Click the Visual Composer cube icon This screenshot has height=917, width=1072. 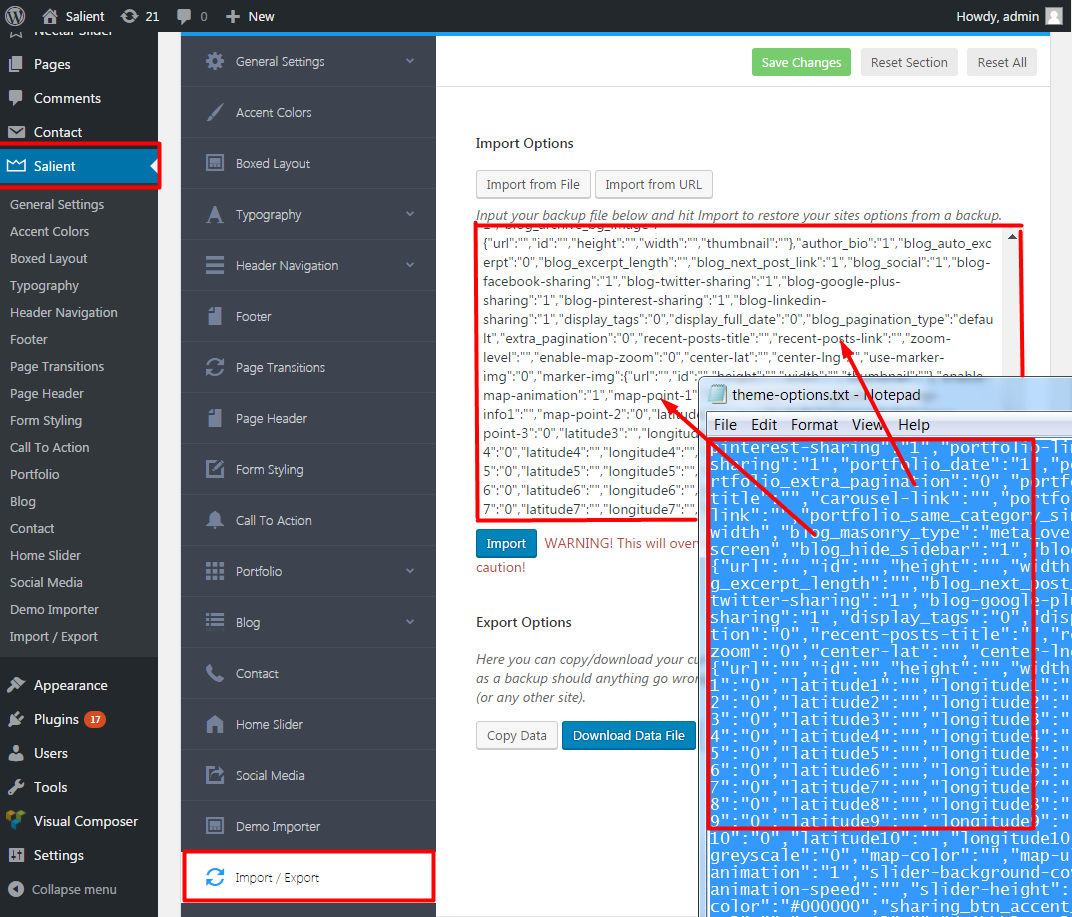pyautogui.click(x=16, y=821)
